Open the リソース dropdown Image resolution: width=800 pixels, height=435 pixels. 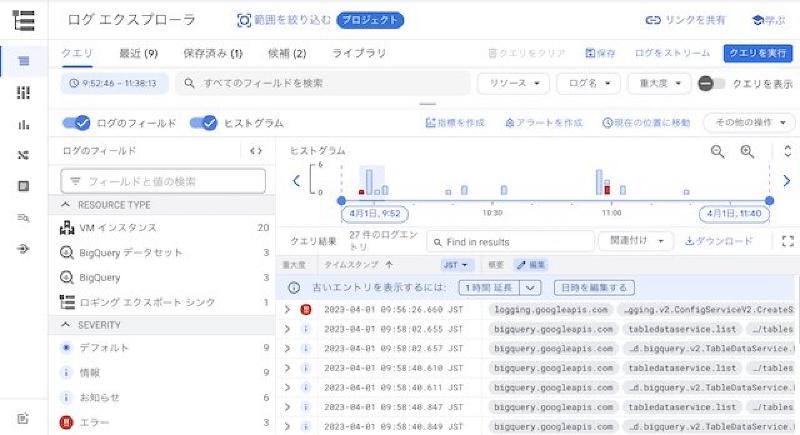tap(513, 83)
